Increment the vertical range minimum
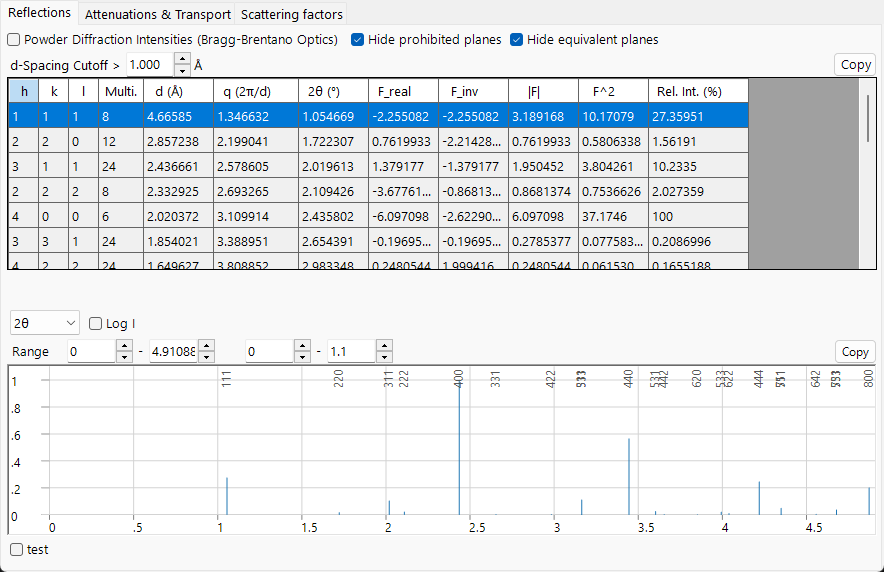Viewport: 884px width, 572px height. click(x=303, y=345)
